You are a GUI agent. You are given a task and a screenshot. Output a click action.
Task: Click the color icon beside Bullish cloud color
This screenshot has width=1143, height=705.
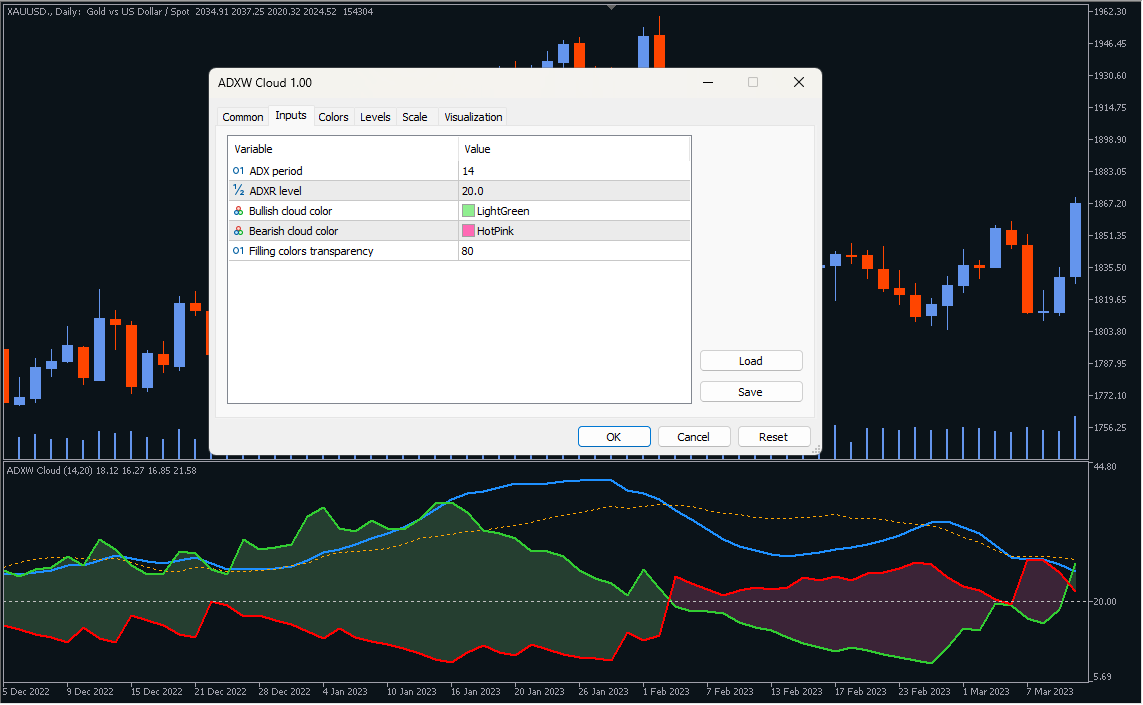237,212
